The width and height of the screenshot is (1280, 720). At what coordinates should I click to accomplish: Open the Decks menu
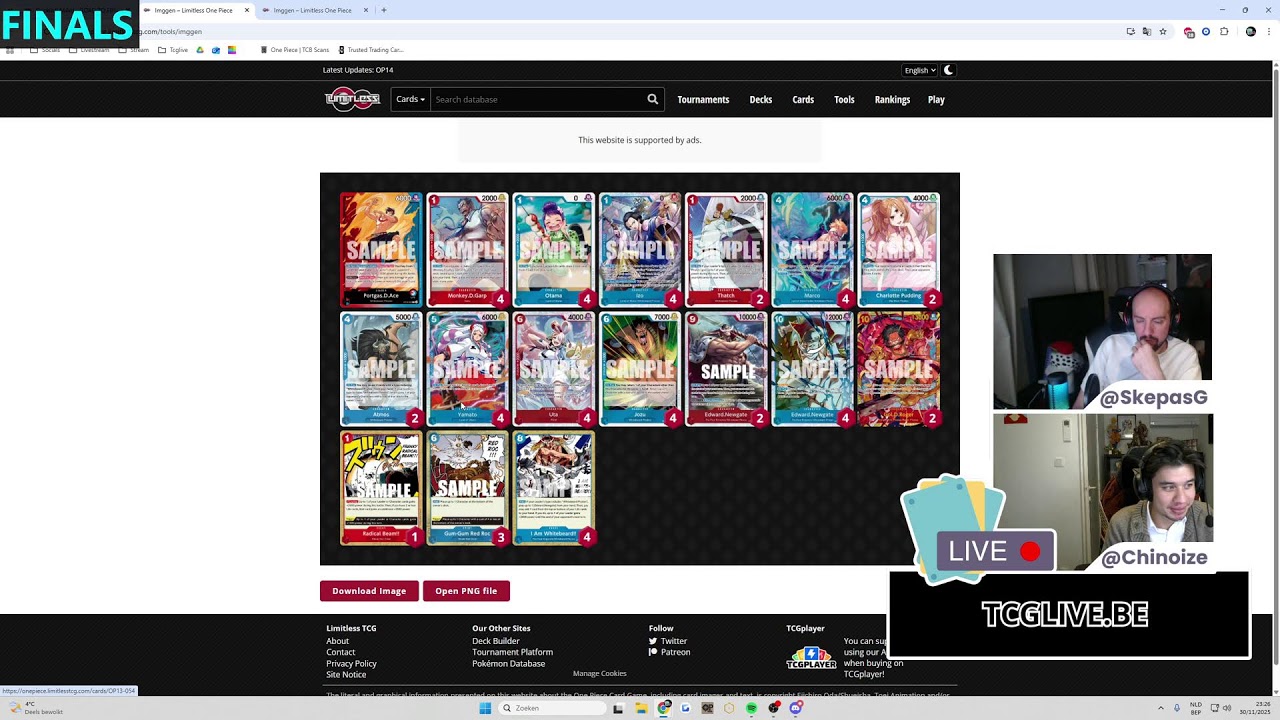[x=761, y=99]
